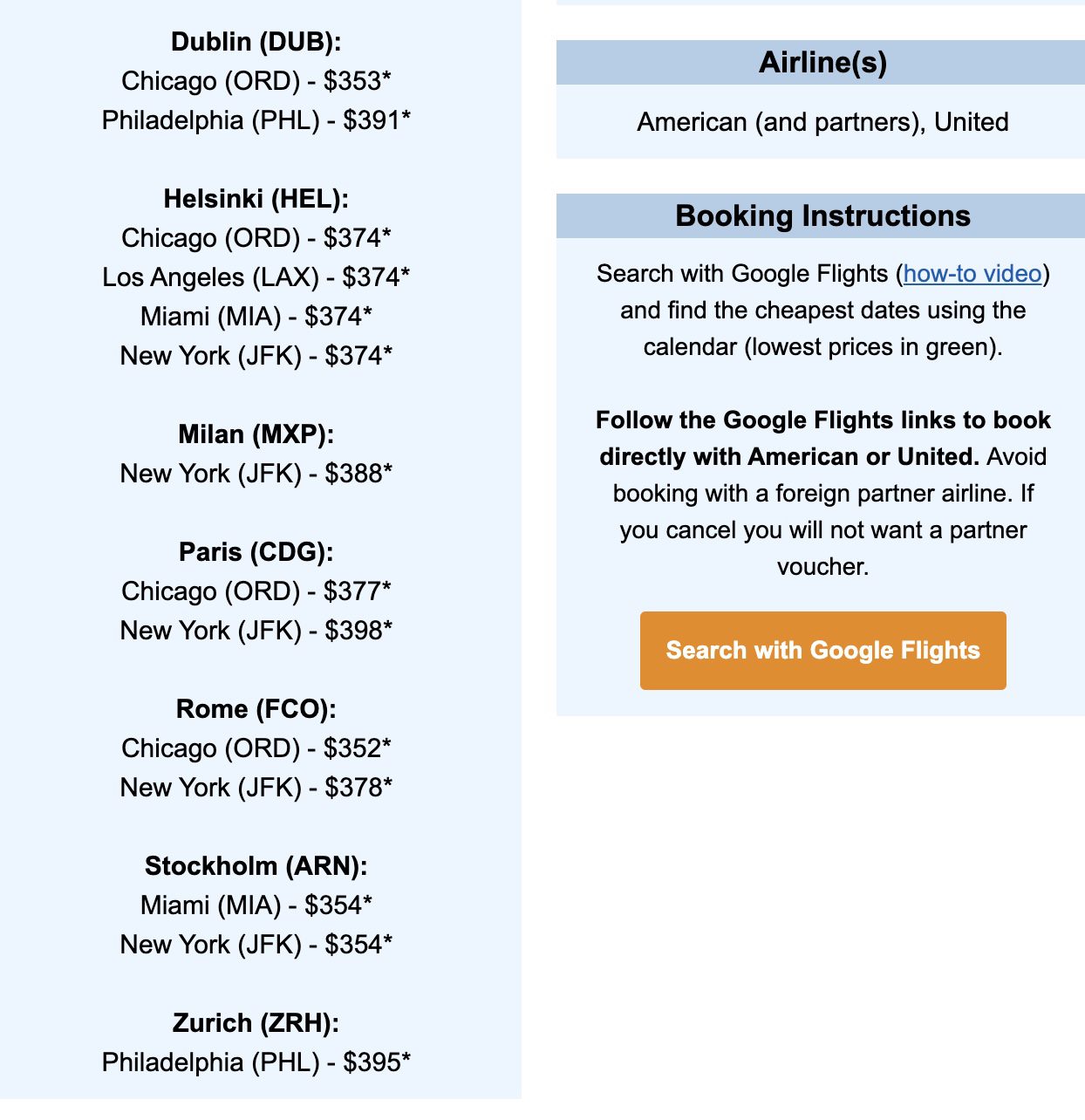Screen dimensions: 1085x1120
Task: Select the Chicago (ORD) $353 Dublin fare
Action: [x=259, y=80]
